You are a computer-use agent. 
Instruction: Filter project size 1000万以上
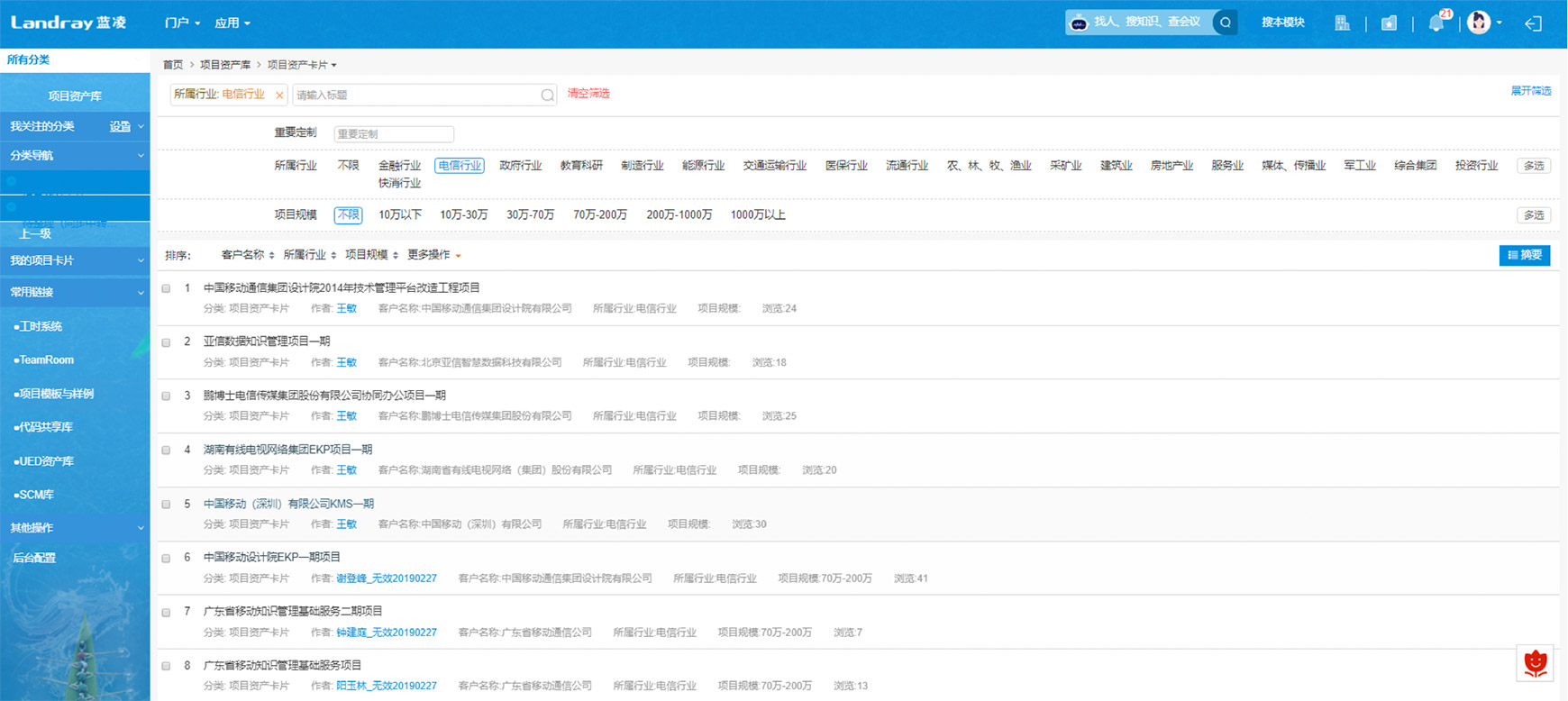click(758, 214)
